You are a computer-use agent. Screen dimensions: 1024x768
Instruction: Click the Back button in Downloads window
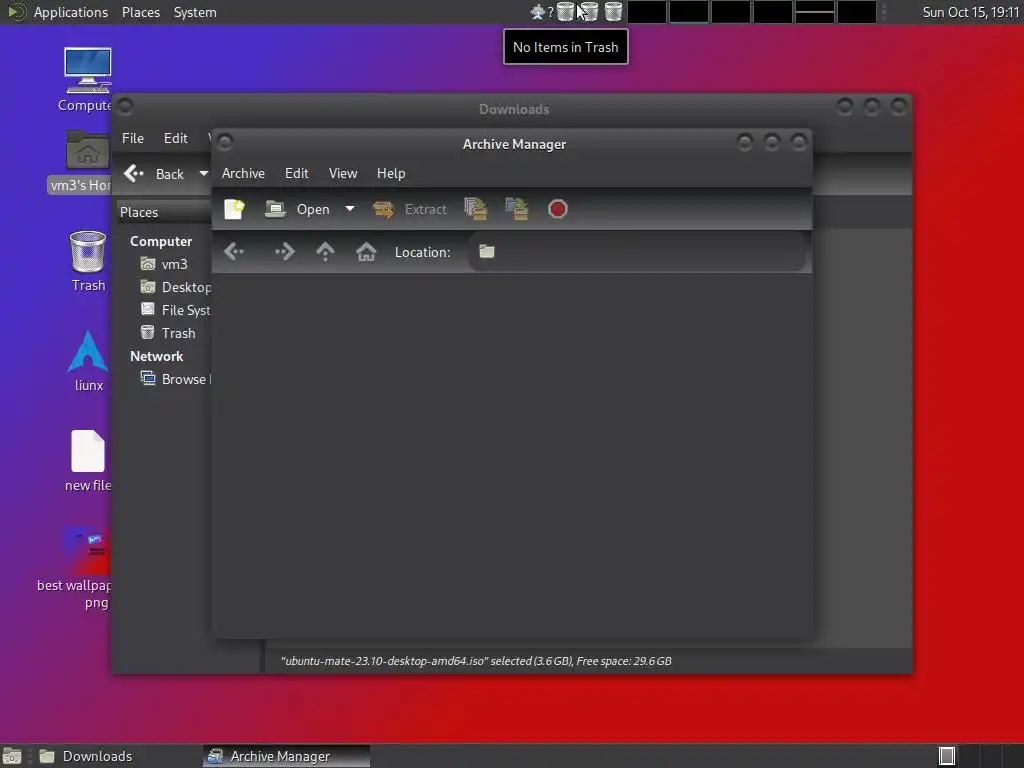click(x=155, y=174)
